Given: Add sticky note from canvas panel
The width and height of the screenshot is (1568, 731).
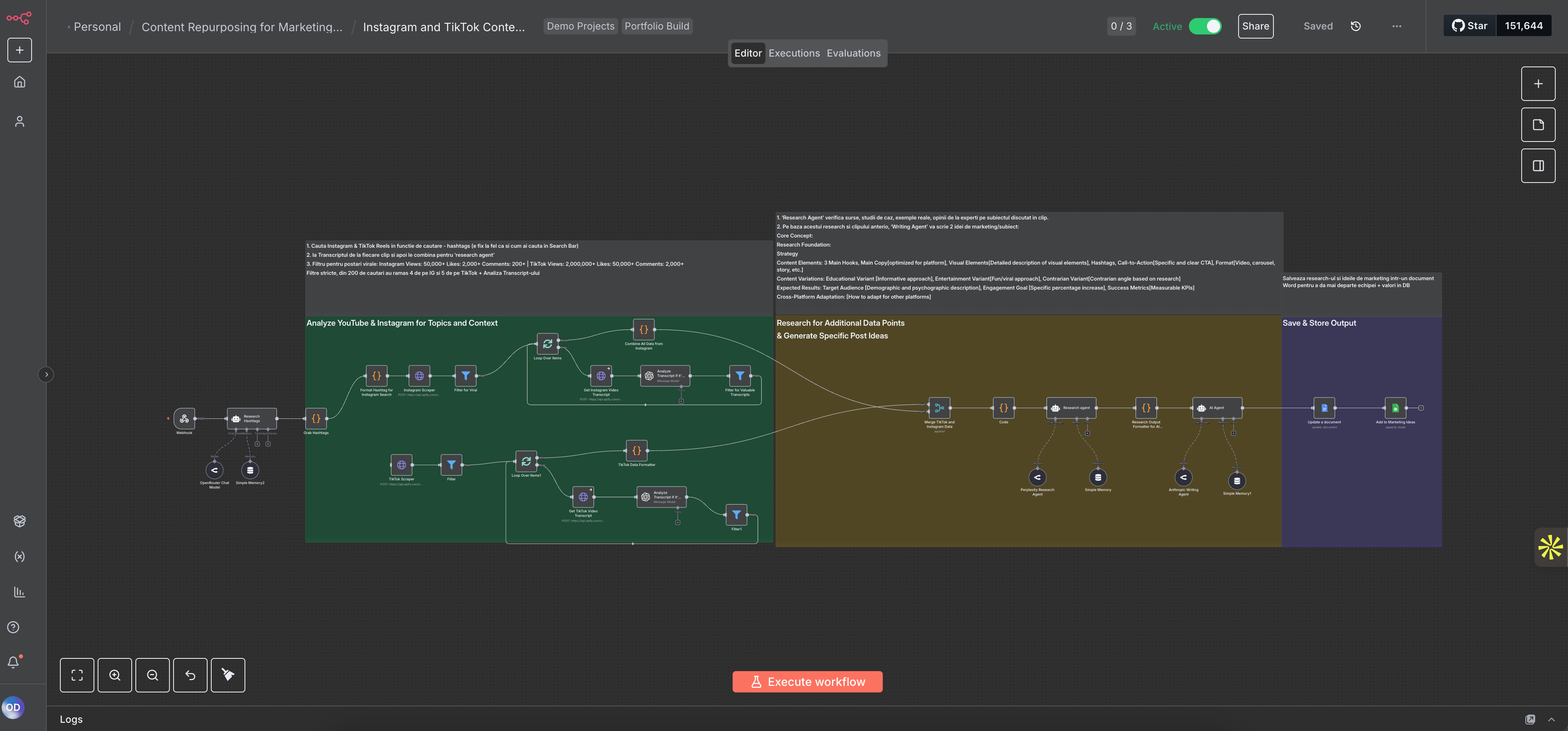Looking at the screenshot, I should pyautogui.click(x=1538, y=125).
